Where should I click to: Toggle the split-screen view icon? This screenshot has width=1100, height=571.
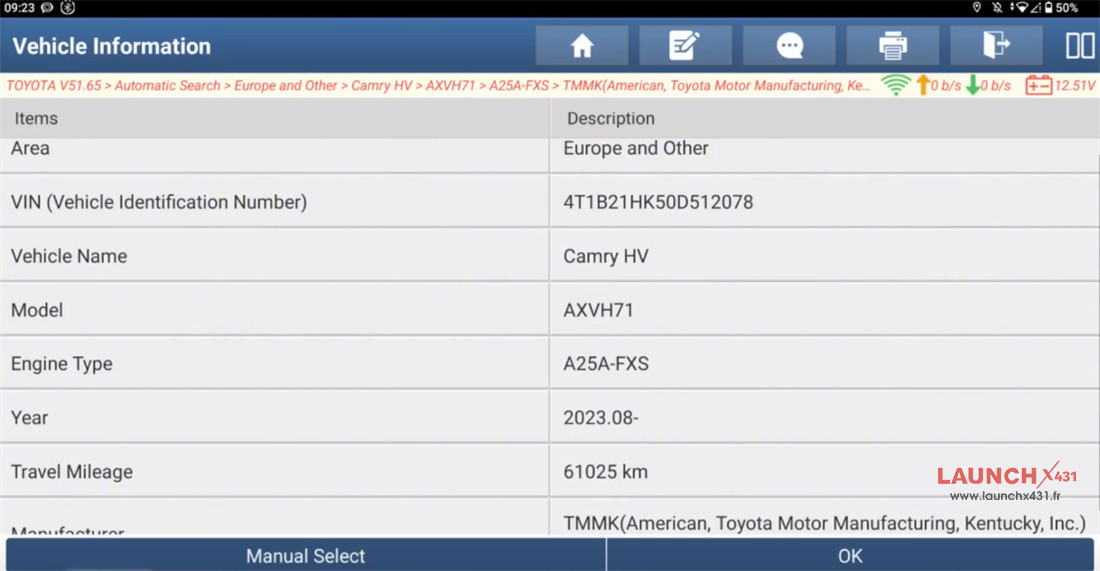coord(1080,46)
